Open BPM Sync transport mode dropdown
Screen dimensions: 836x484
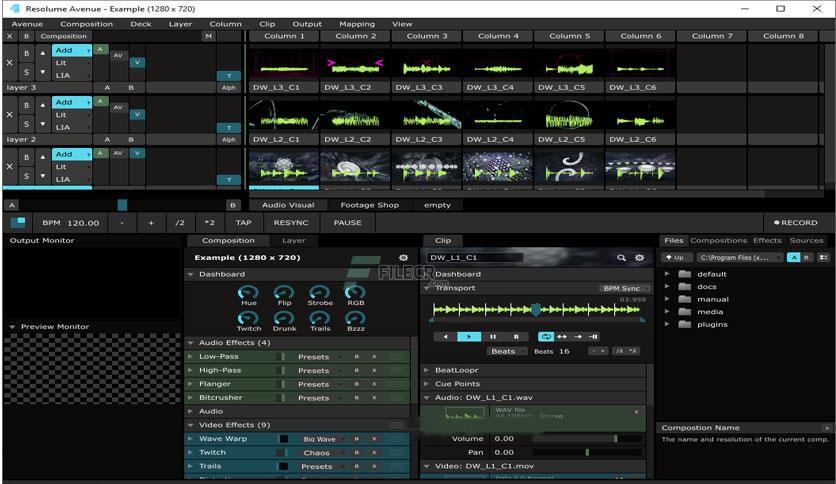pos(624,288)
